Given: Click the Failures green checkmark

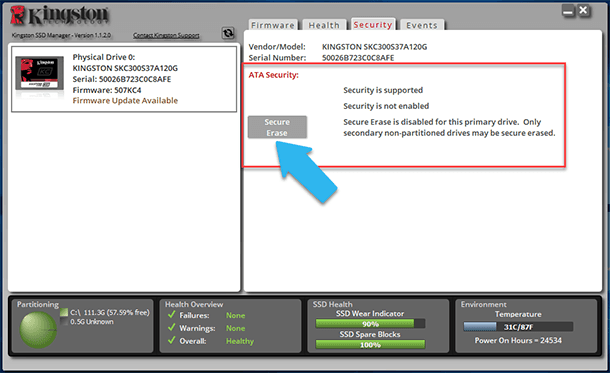Looking at the screenshot, I should click(x=172, y=314).
